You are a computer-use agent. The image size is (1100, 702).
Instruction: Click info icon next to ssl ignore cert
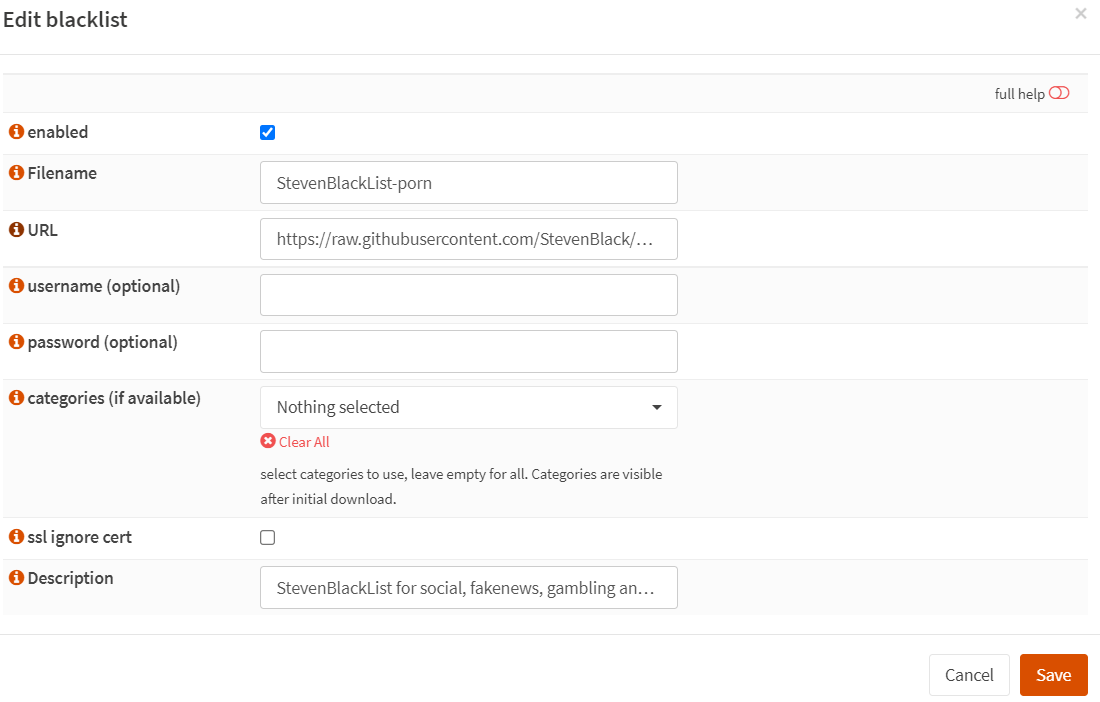[x=16, y=537]
